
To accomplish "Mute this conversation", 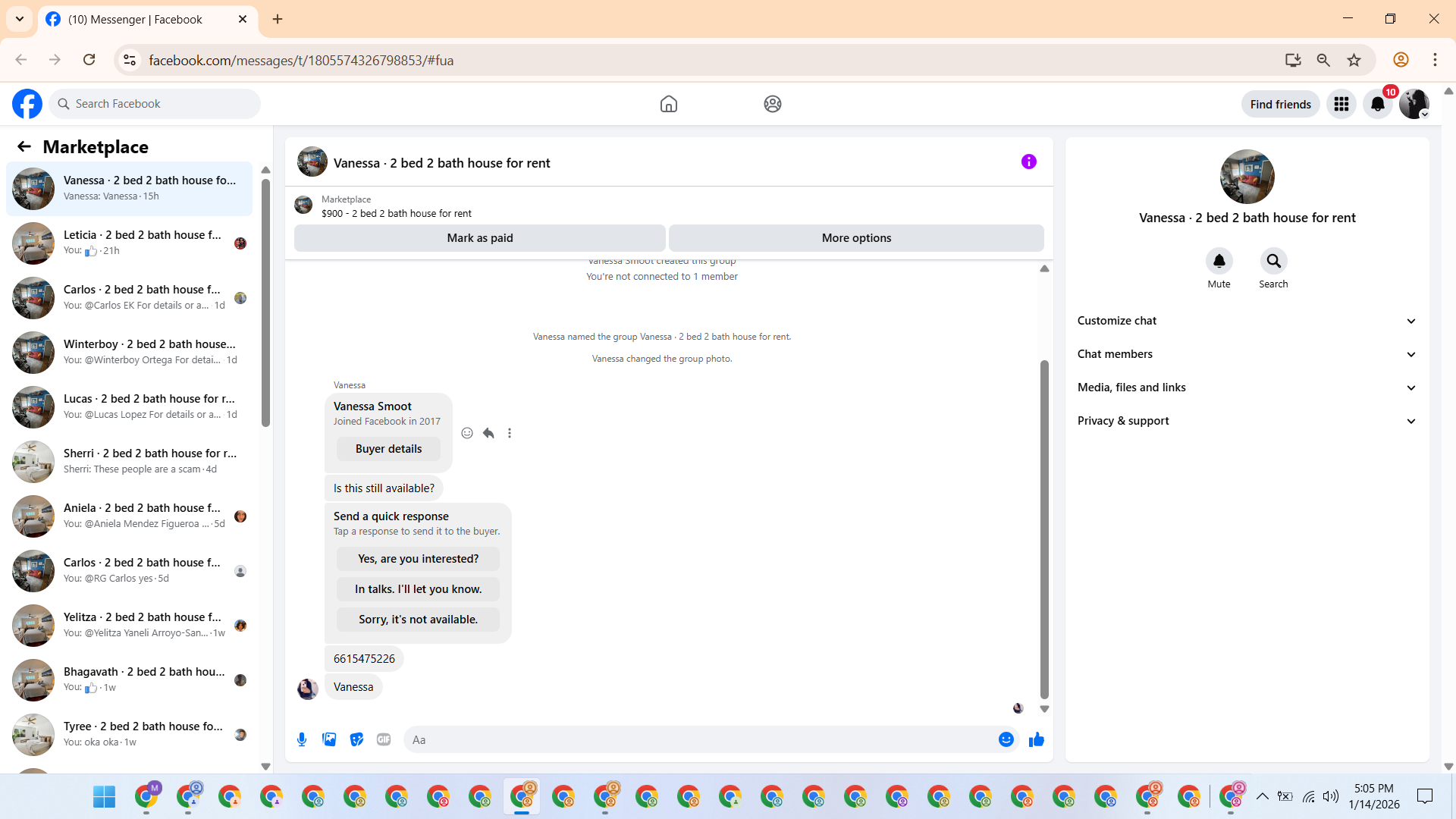I will (x=1219, y=262).
